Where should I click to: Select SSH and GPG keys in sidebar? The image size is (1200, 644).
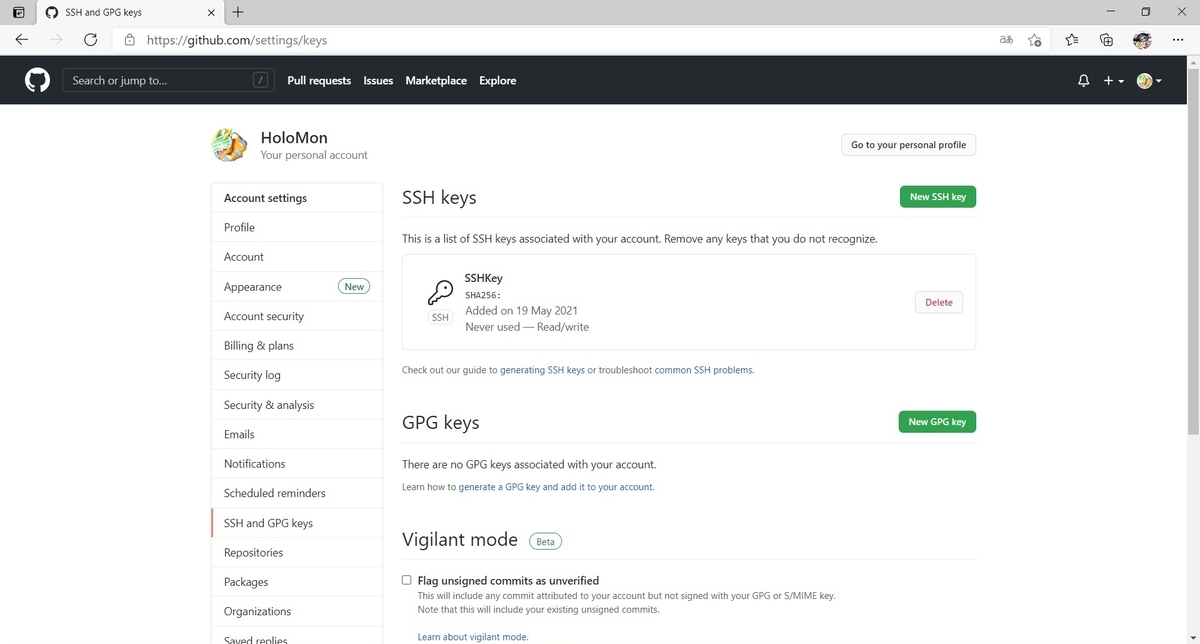point(297,523)
